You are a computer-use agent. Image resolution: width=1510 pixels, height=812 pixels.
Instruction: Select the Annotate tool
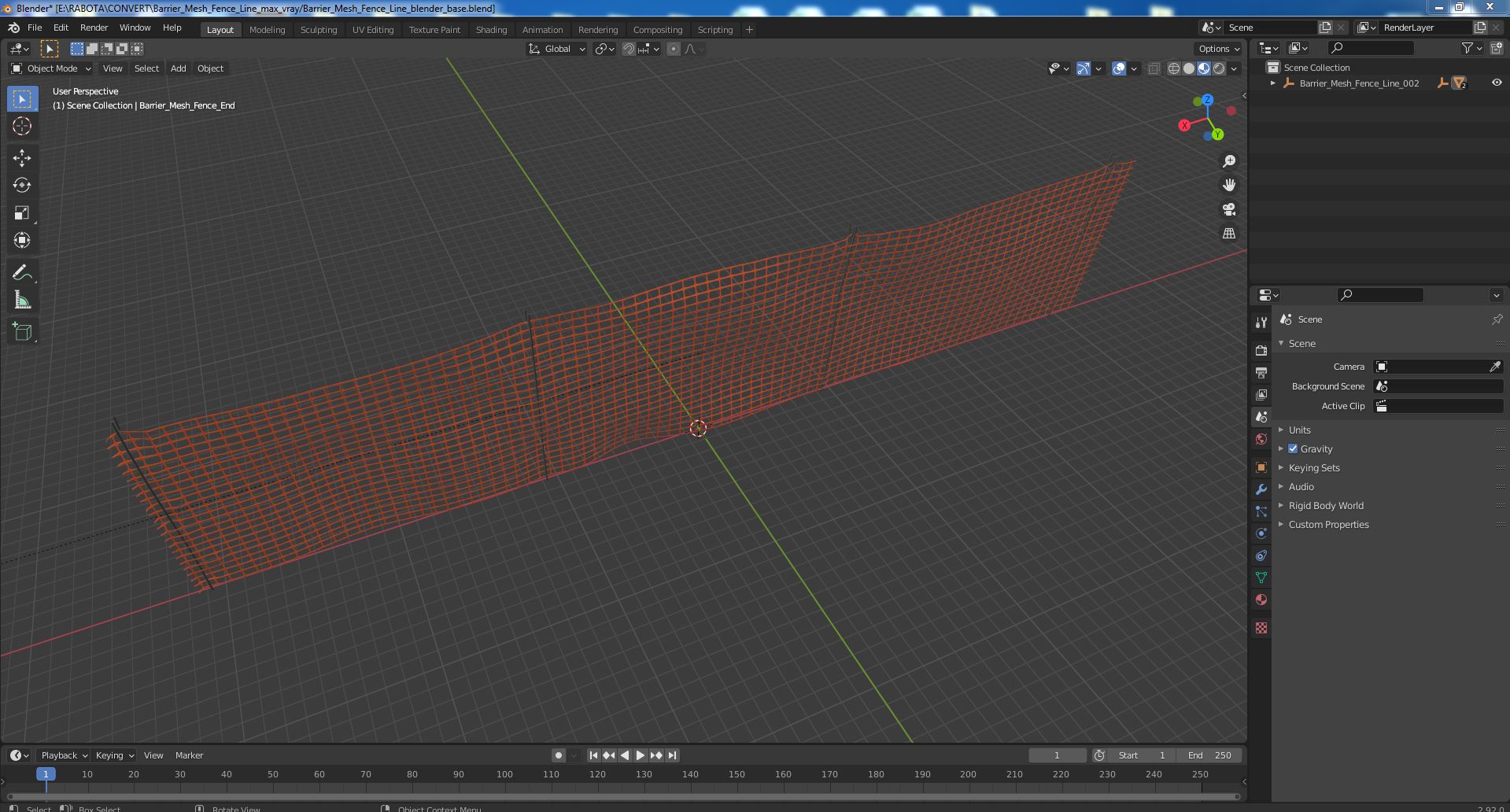[22, 272]
